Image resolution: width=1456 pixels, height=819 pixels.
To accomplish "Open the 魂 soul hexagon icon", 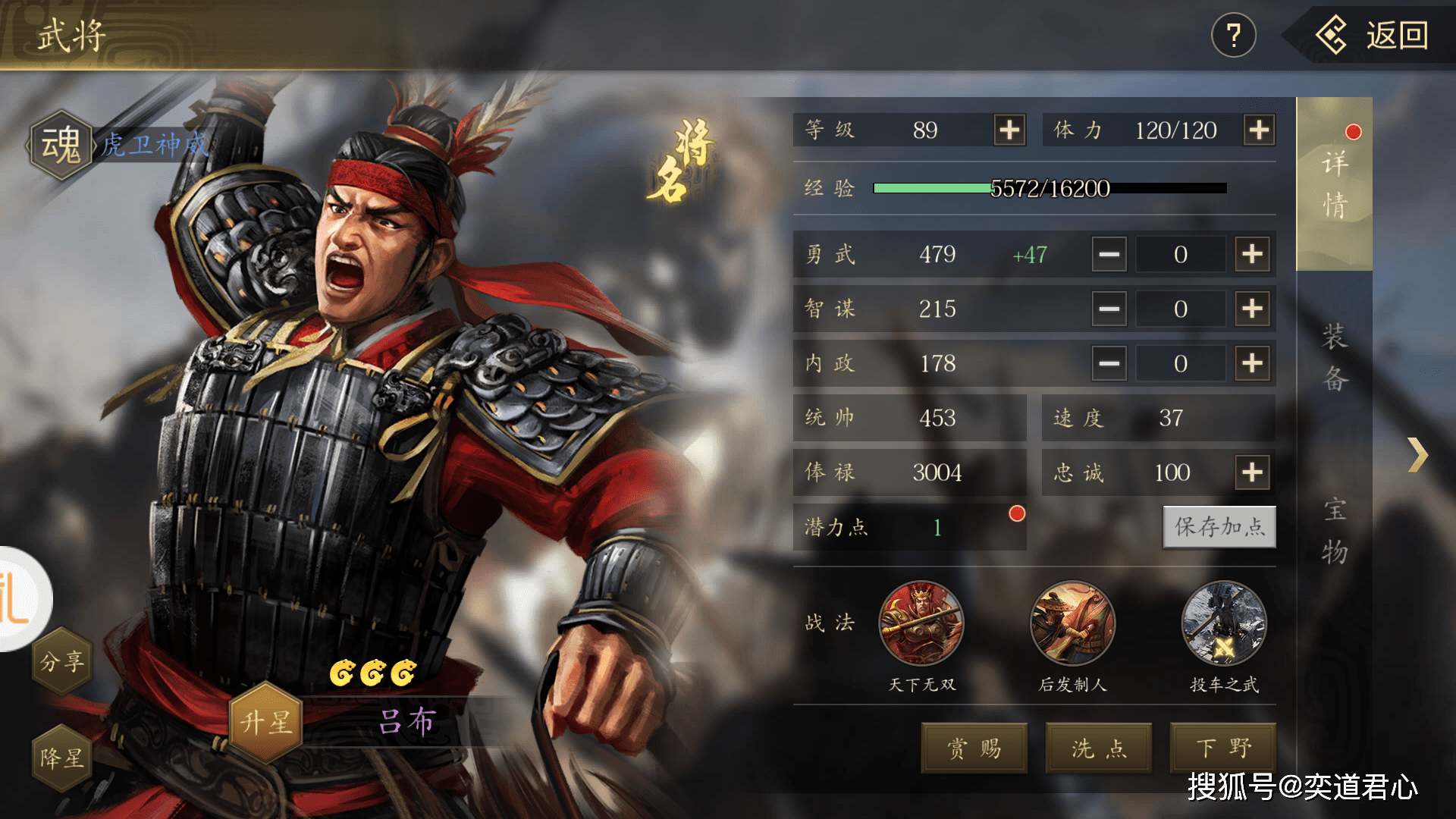I will [x=61, y=144].
